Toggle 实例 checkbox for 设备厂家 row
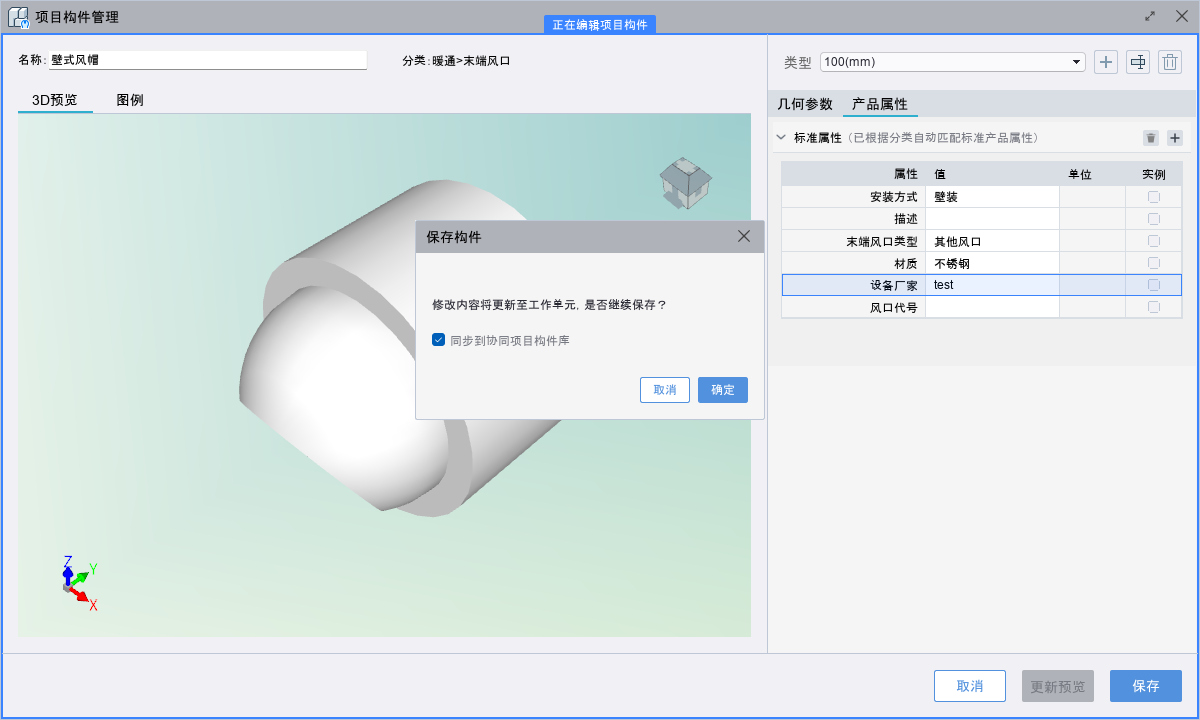1200x720 pixels. (1153, 285)
